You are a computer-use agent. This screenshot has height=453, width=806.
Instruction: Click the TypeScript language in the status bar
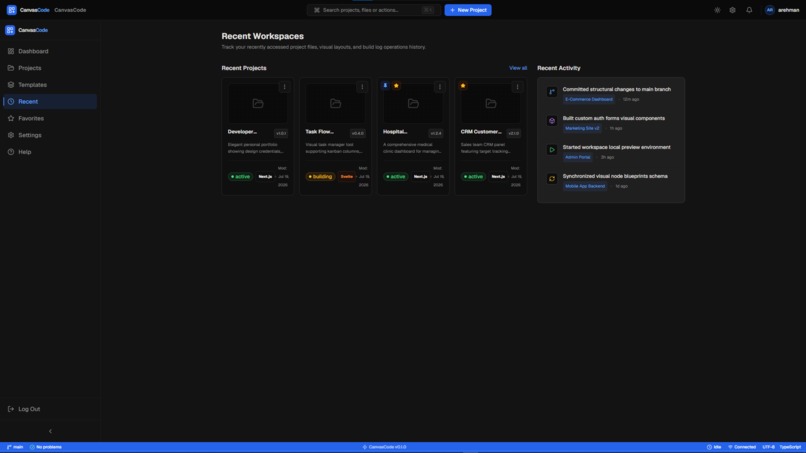point(790,447)
